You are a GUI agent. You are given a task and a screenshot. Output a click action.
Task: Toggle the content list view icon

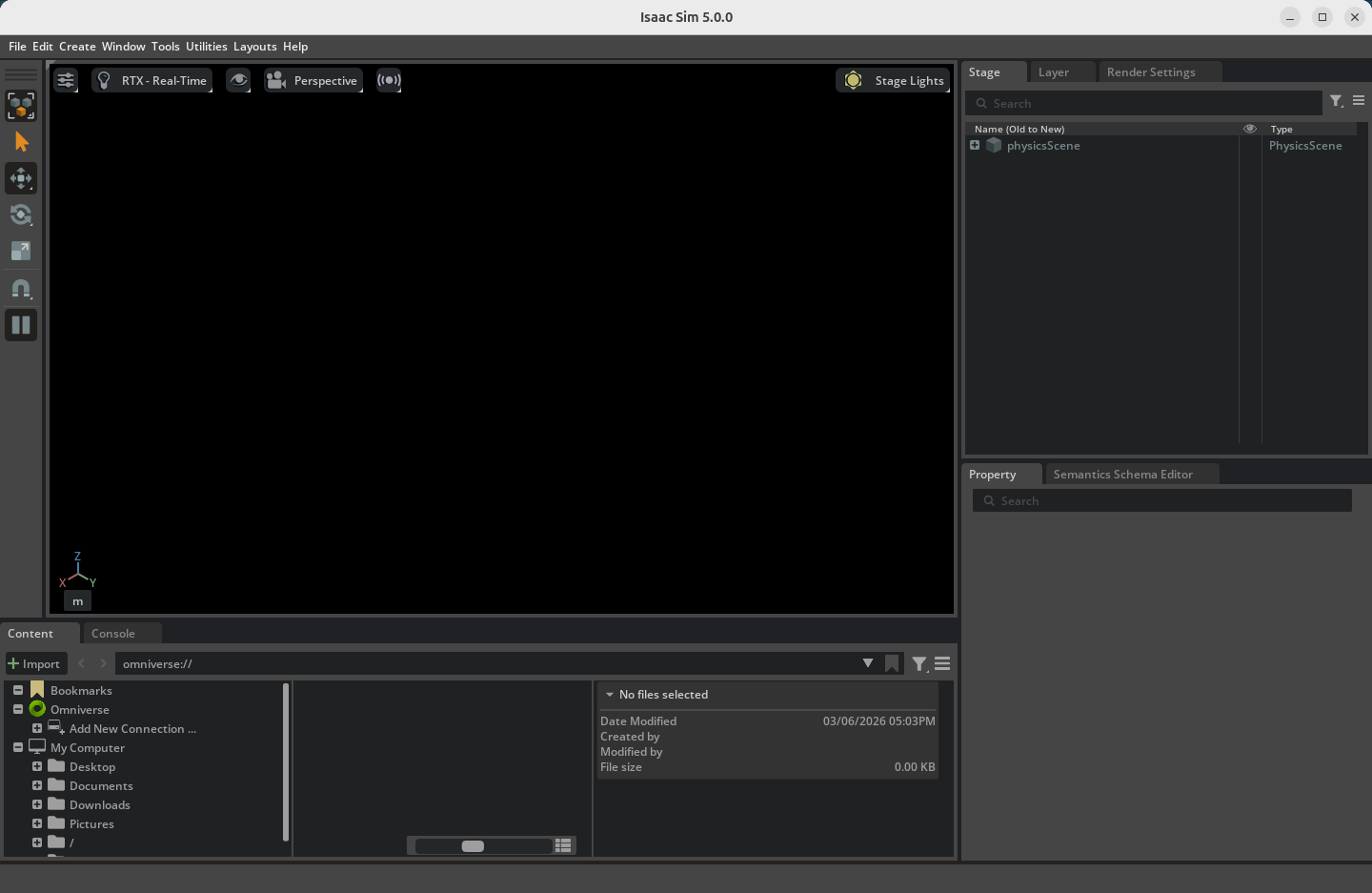pyautogui.click(x=564, y=845)
